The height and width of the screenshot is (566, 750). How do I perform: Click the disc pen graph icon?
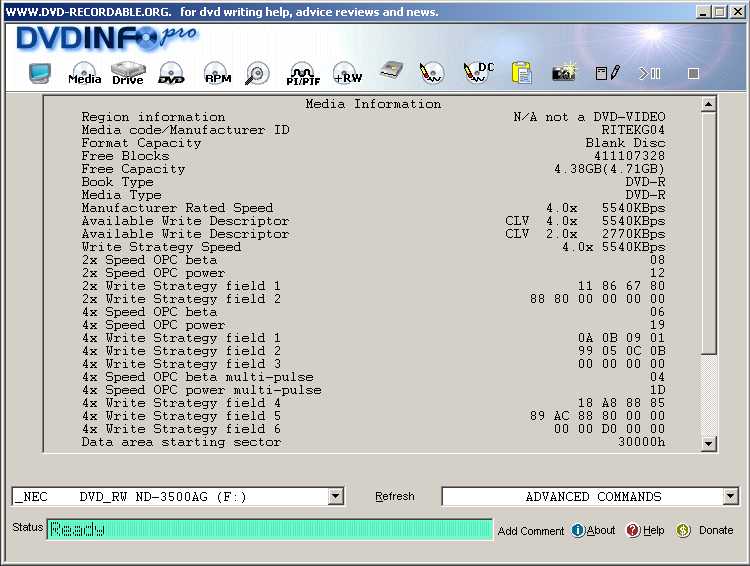point(431,73)
